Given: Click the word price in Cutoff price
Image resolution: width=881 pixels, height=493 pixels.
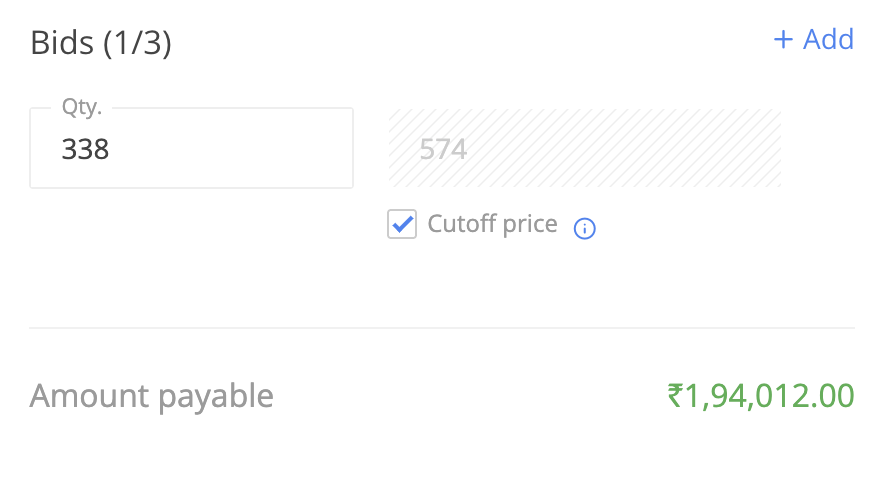Looking at the screenshot, I should 530,225.
